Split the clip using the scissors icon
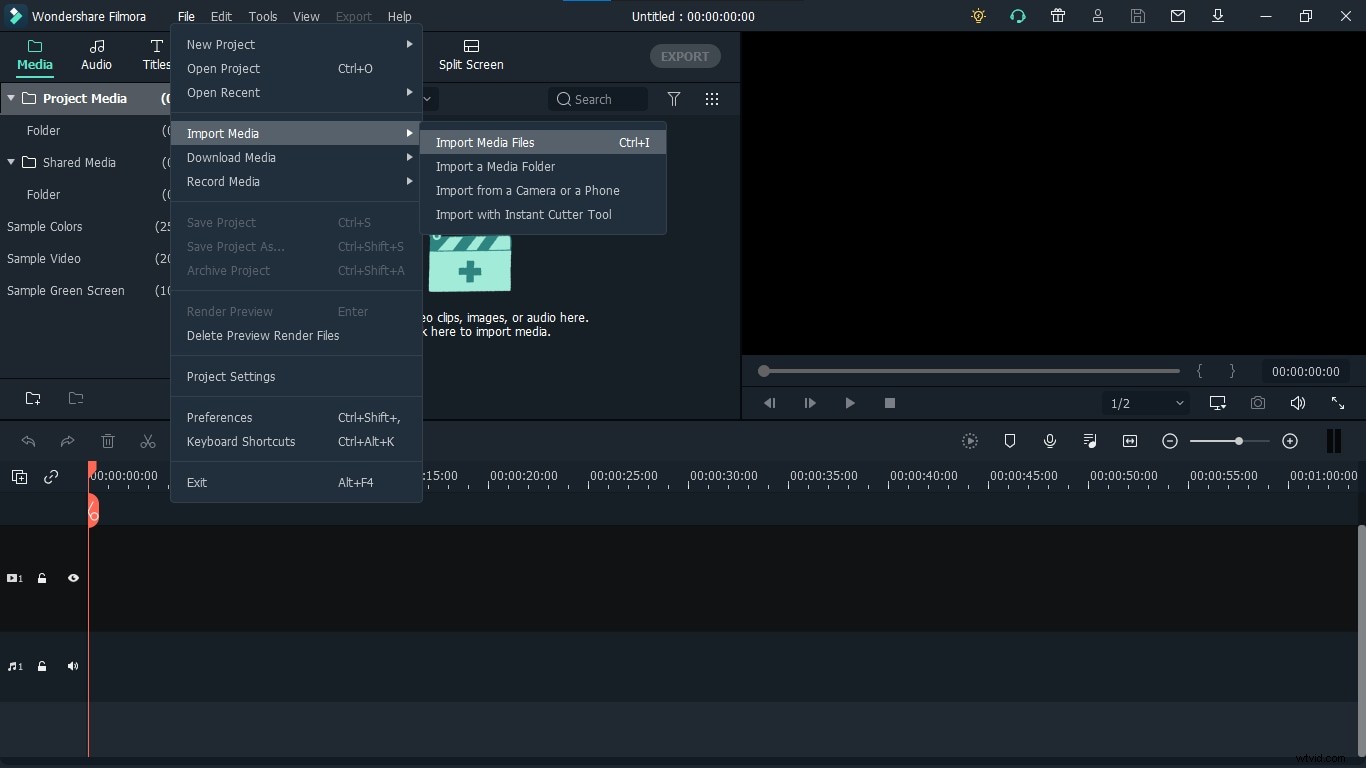The image size is (1366, 768). [x=147, y=441]
